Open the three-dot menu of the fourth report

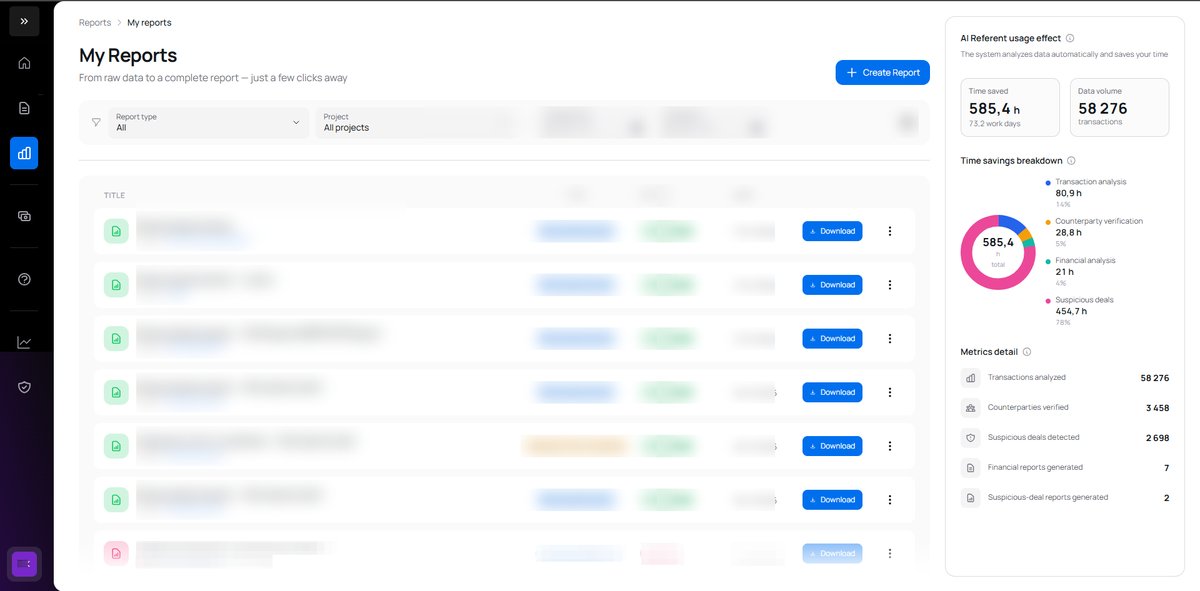(x=890, y=392)
